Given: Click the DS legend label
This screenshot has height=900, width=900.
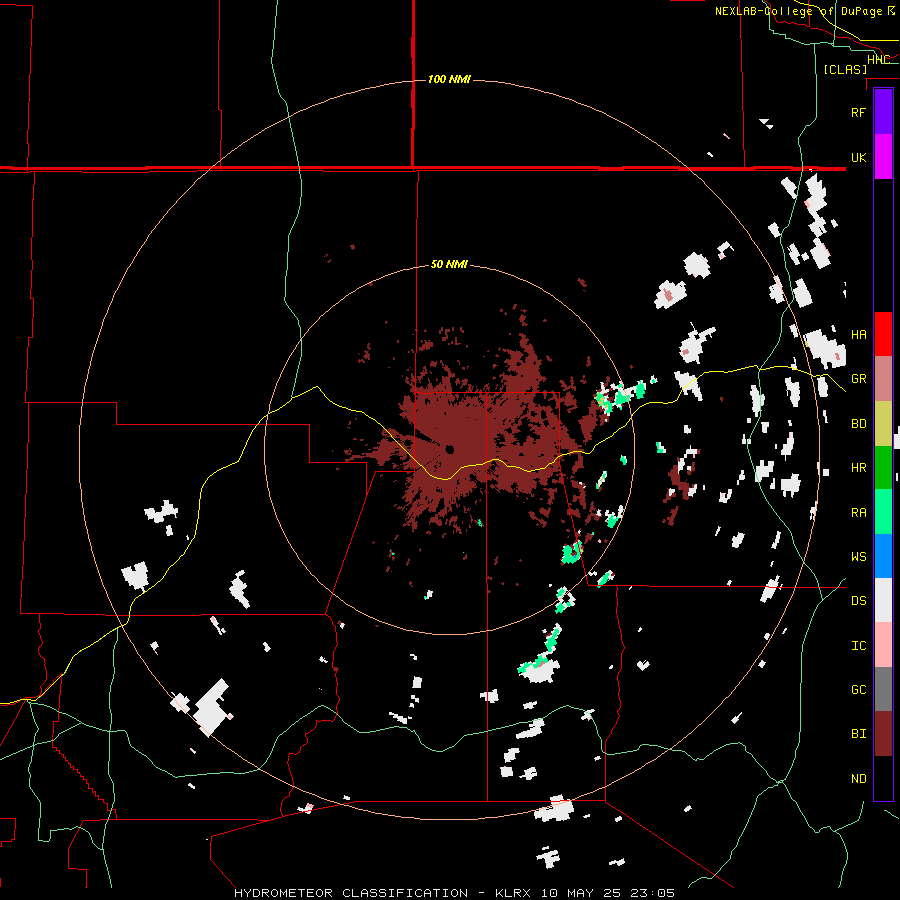Looking at the screenshot, I should (x=858, y=601).
